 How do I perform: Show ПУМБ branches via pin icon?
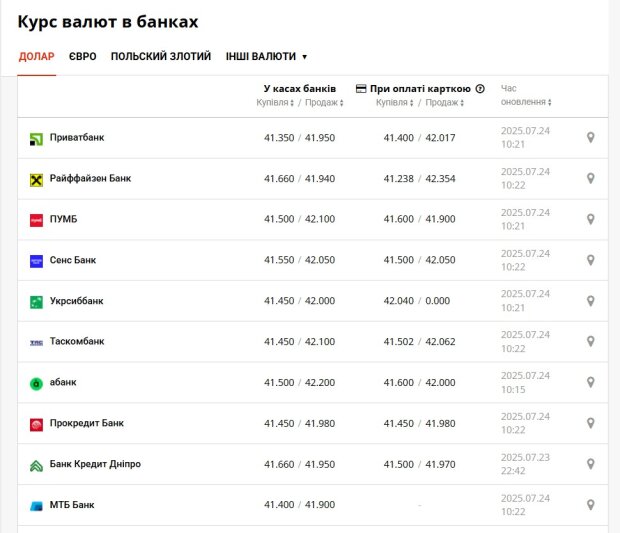coord(590,219)
